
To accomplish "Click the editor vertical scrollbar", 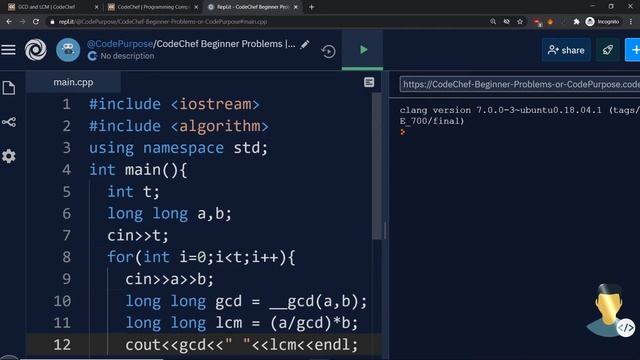I will (x=376, y=167).
